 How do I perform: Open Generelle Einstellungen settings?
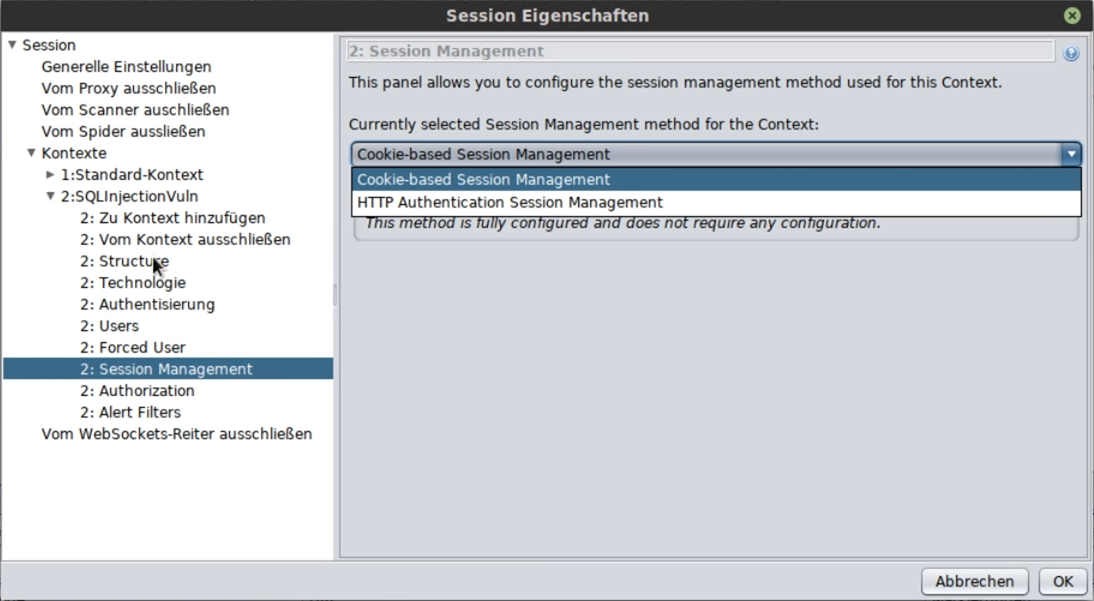point(126,67)
